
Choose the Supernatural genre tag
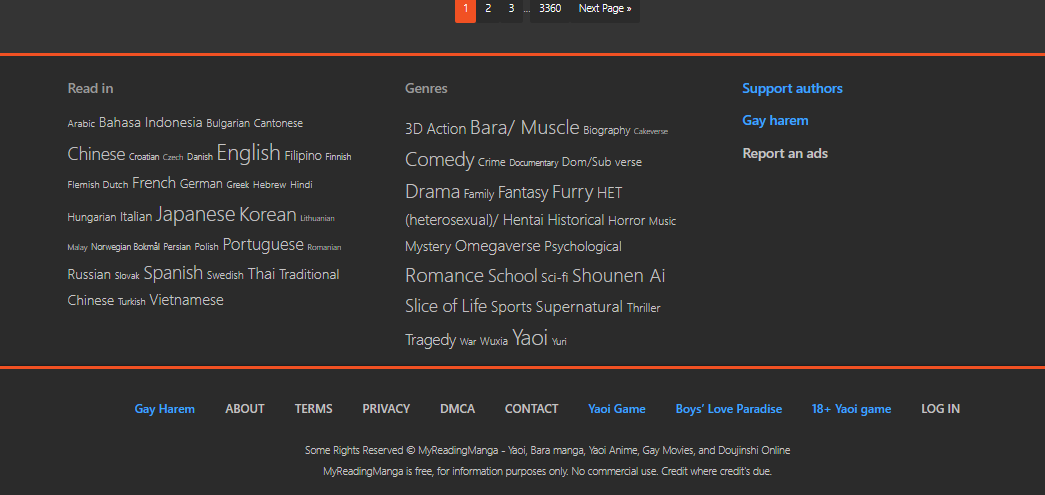579,307
